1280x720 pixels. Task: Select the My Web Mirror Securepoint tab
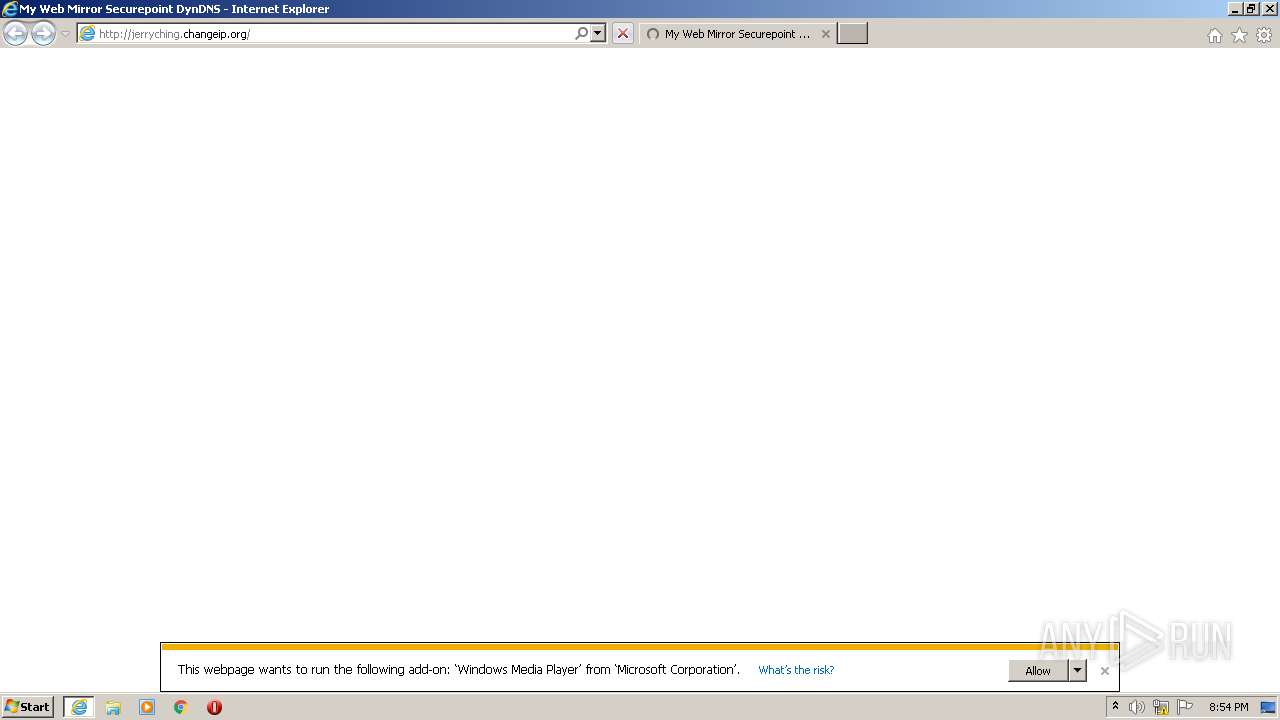pyautogui.click(x=737, y=34)
